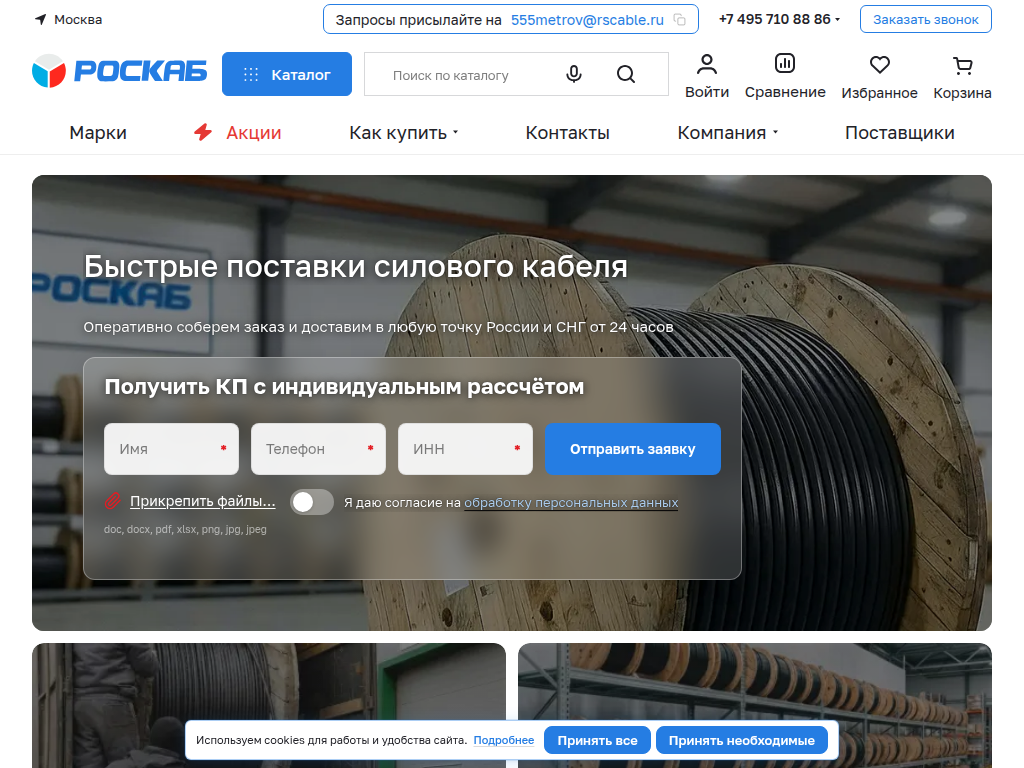The image size is (1024, 768).
Task: Open the Марки menu item
Action: pos(98,133)
